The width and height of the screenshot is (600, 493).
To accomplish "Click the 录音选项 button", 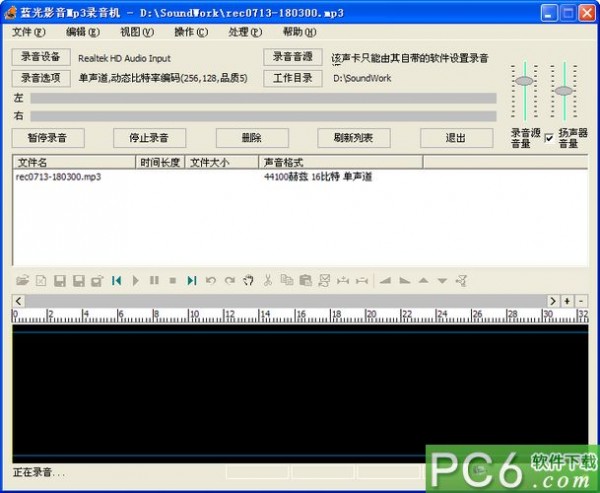I will (x=41, y=78).
